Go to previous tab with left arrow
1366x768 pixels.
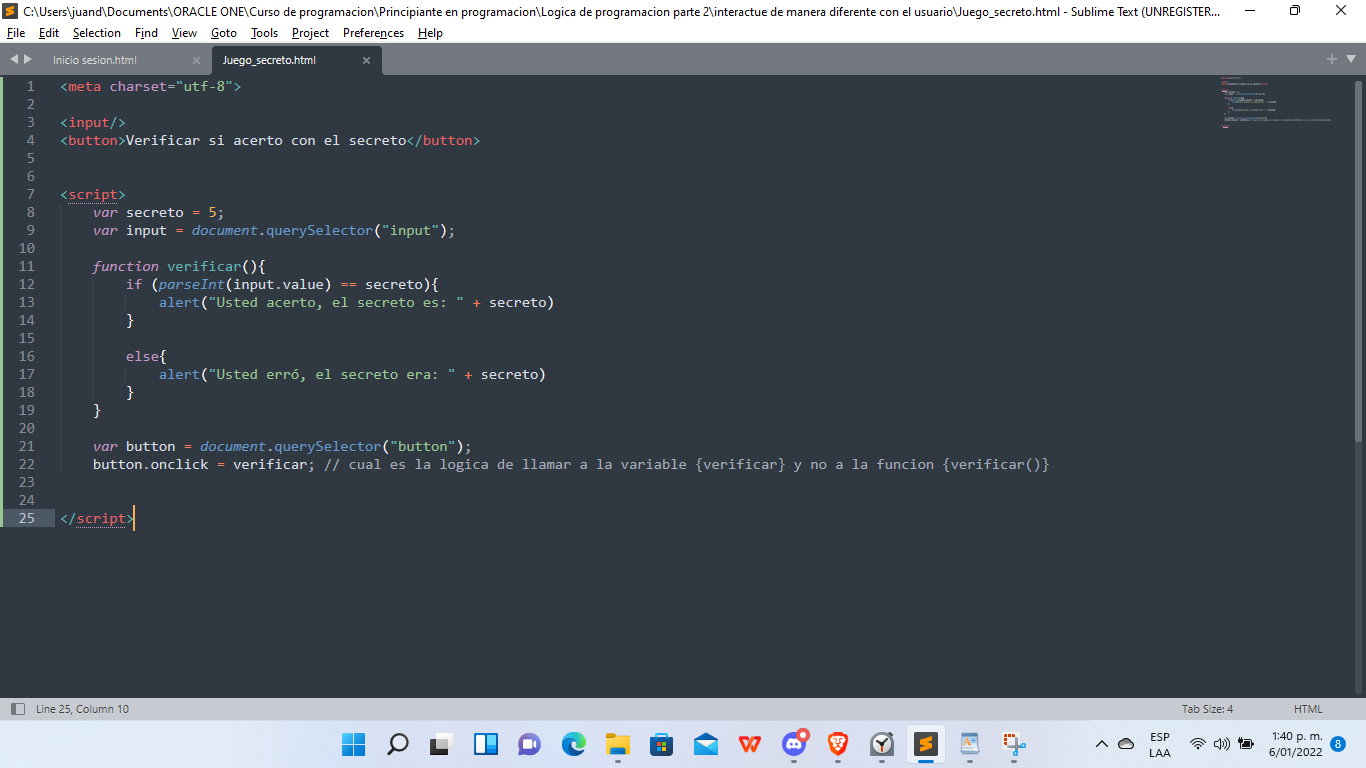tap(14, 60)
